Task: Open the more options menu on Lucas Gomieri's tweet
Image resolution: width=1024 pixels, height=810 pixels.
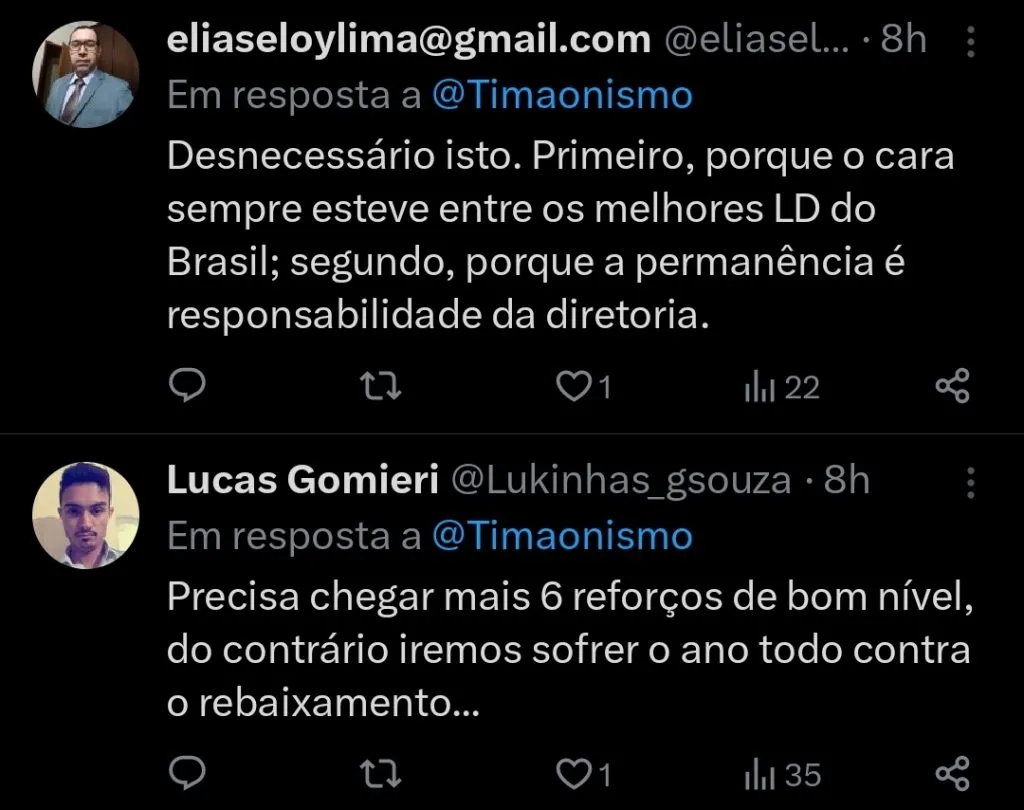Action: tap(971, 483)
